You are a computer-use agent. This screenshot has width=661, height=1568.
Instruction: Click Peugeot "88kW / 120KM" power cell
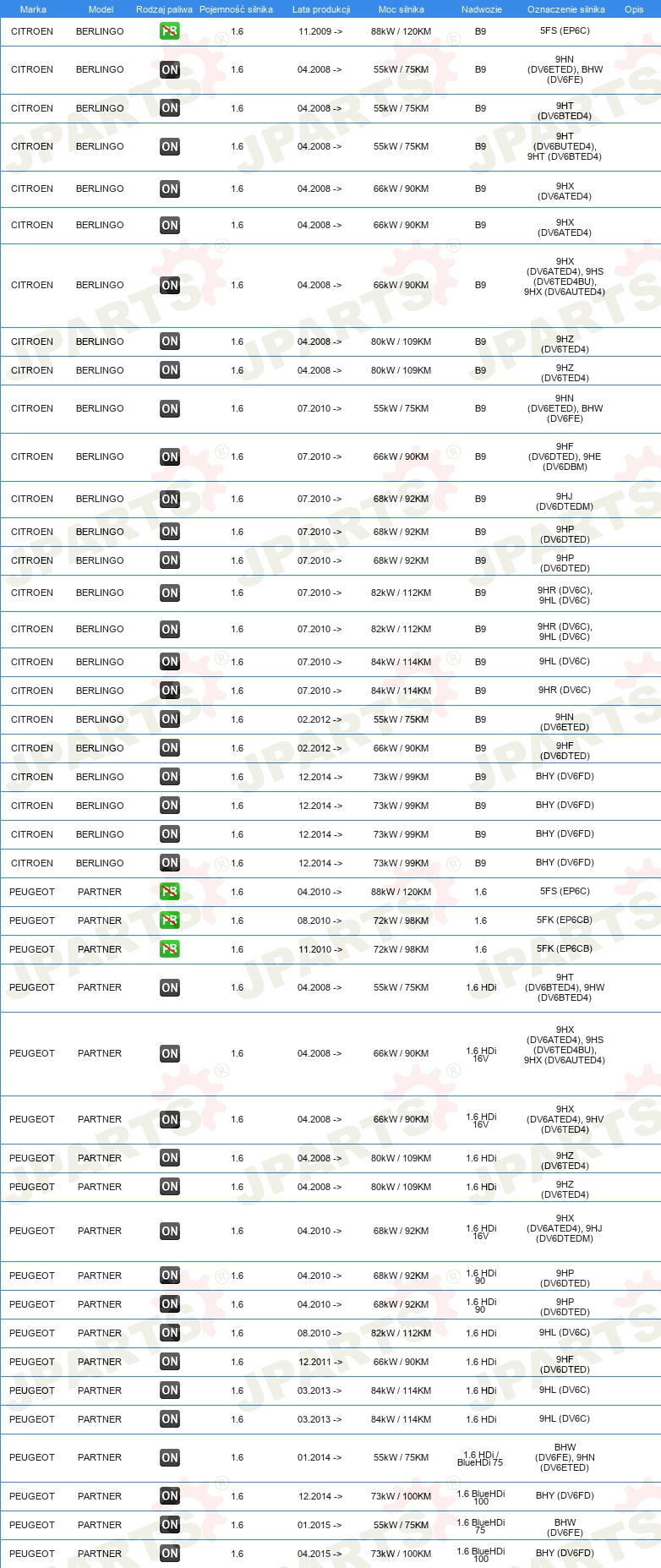coord(401,892)
